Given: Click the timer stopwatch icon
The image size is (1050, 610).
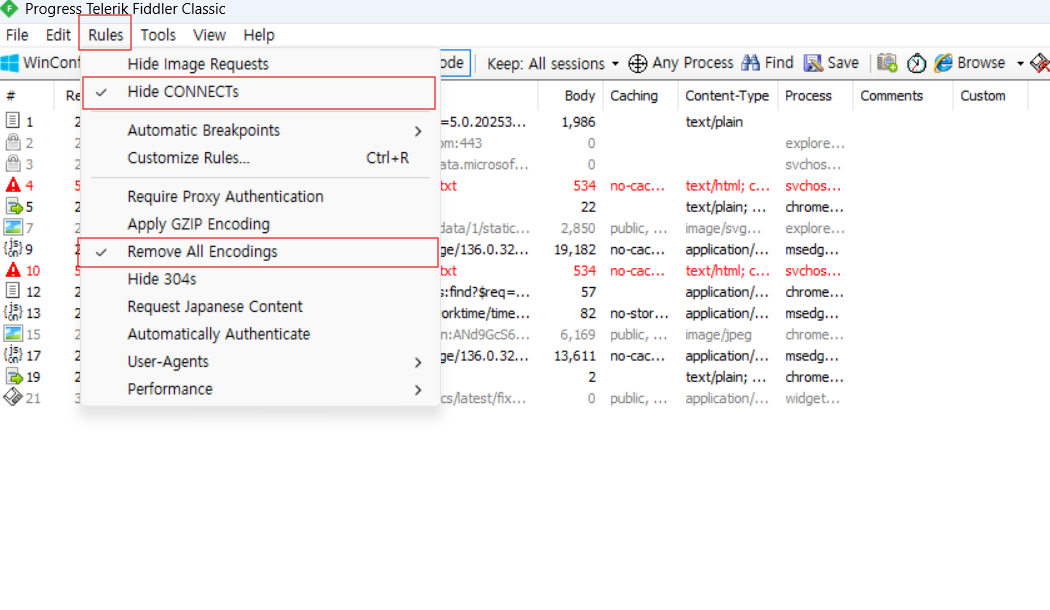Looking at the screenshot, I should click(916, 64).
